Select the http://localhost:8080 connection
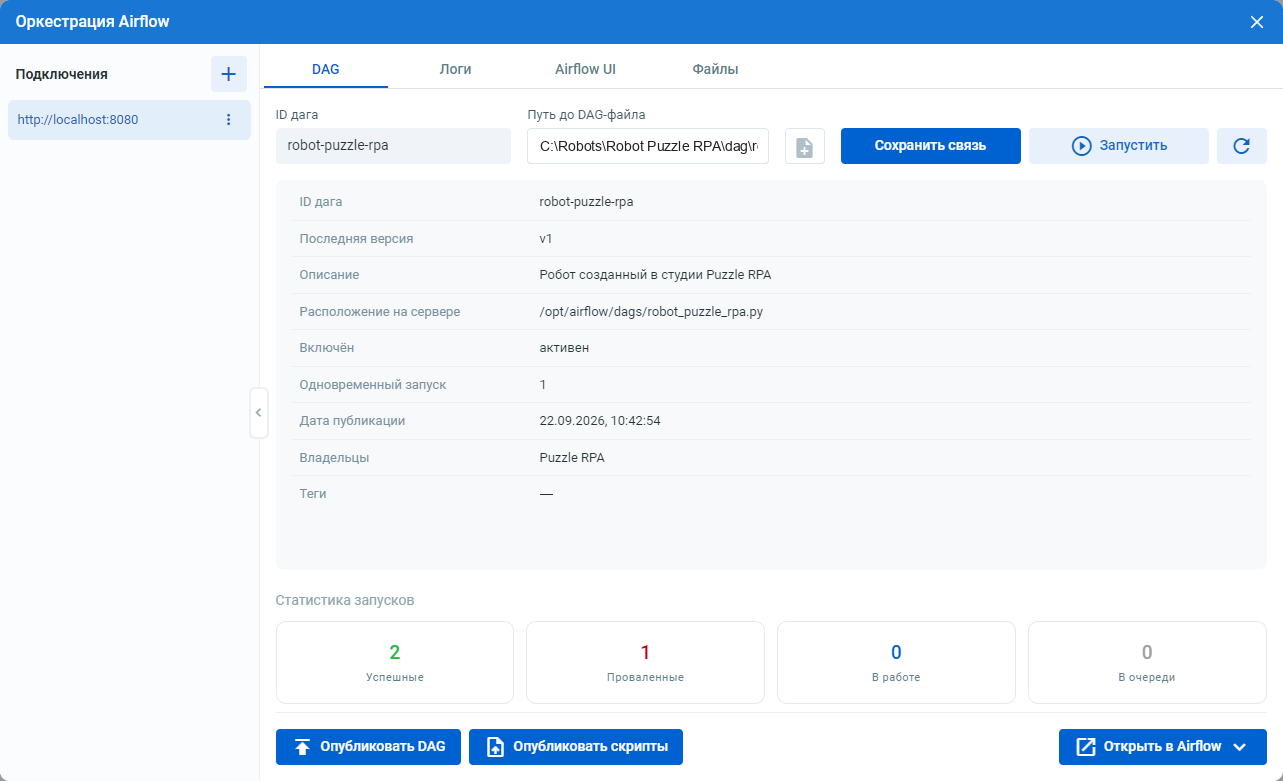This screenshot has height=781, width=1283. tap(129, 120)
